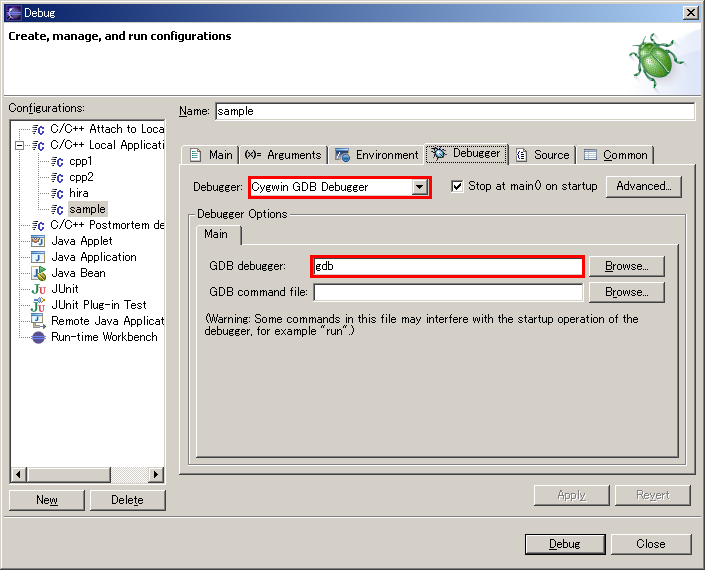
Task: Click the JUnit icon
Action: coord(39,289)
